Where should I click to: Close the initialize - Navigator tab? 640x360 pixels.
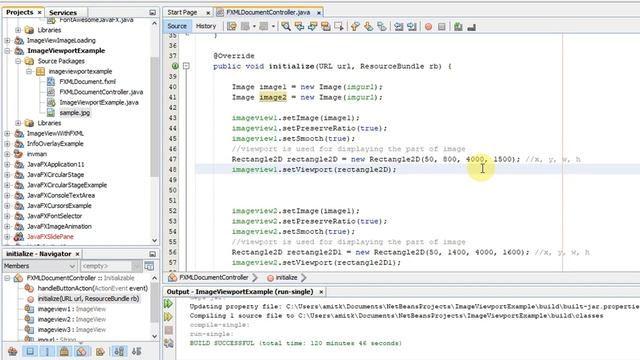(78, 254)
